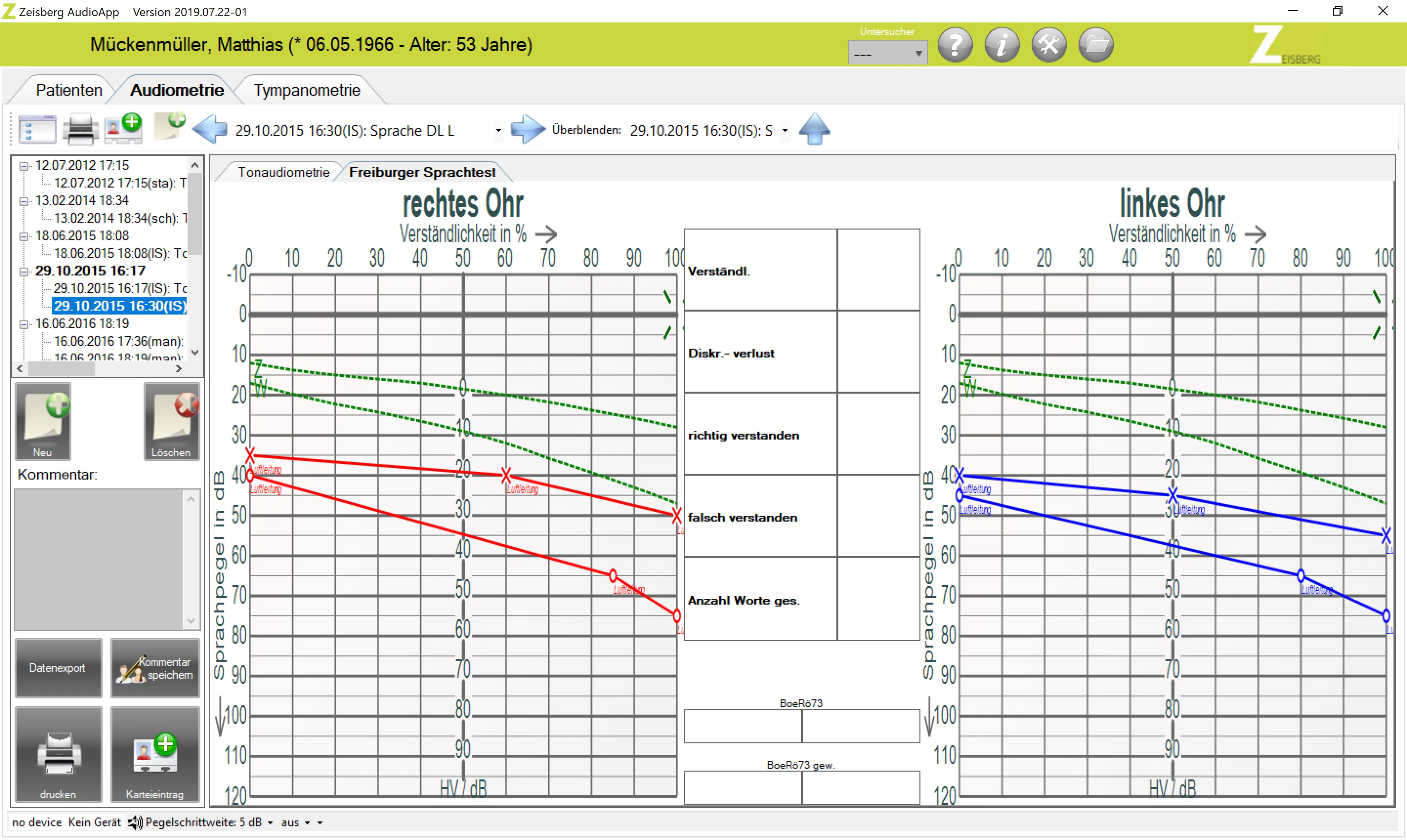This screenshot has height=840, width=1407.
Task: Navigate to next measurement with right arrow
Action: click(528, 129)
